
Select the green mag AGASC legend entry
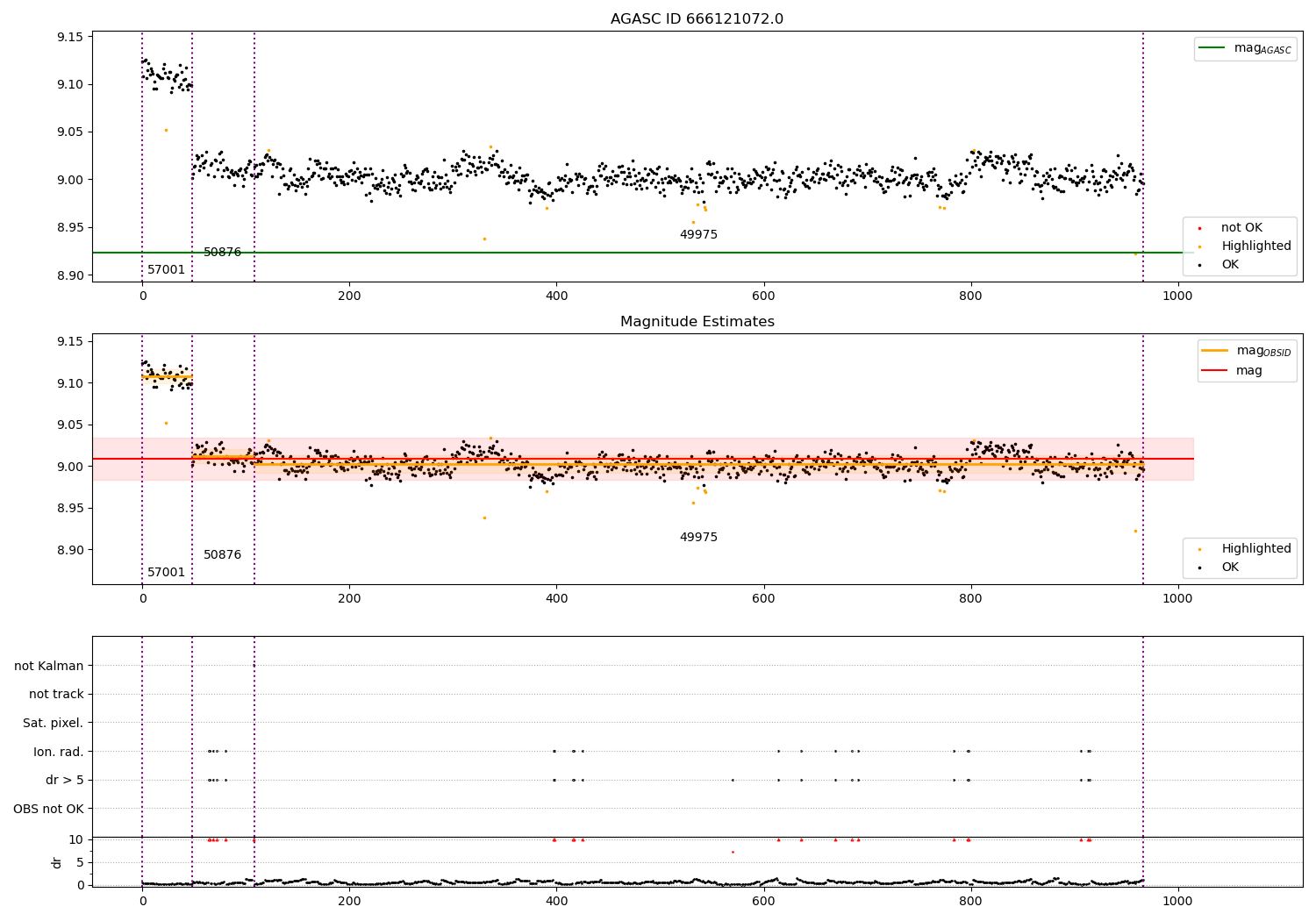[x=1246, y=48]
